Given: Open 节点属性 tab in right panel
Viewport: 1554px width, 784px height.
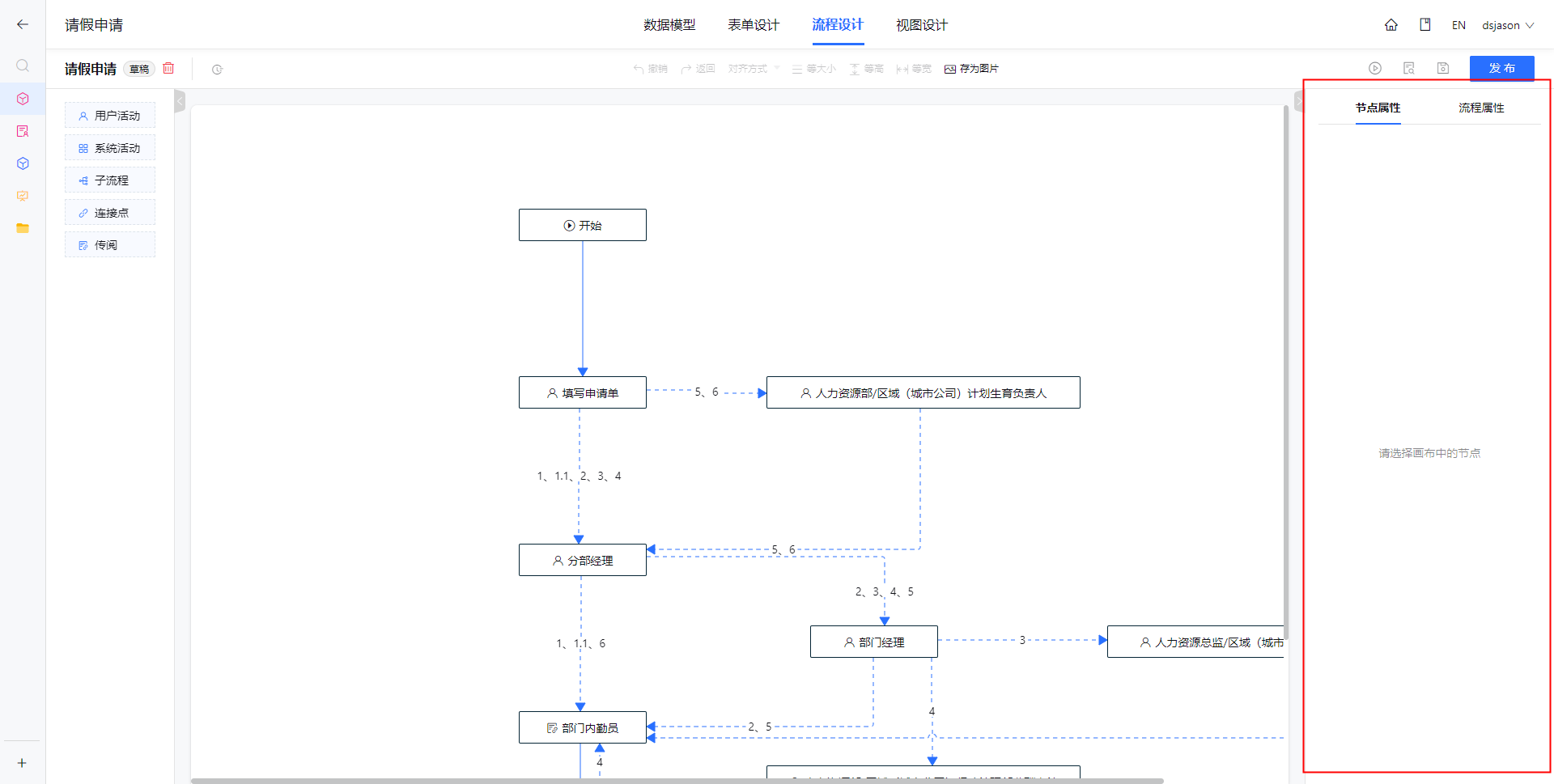Looking at the screenshot, I should [x=1378, y=108].
